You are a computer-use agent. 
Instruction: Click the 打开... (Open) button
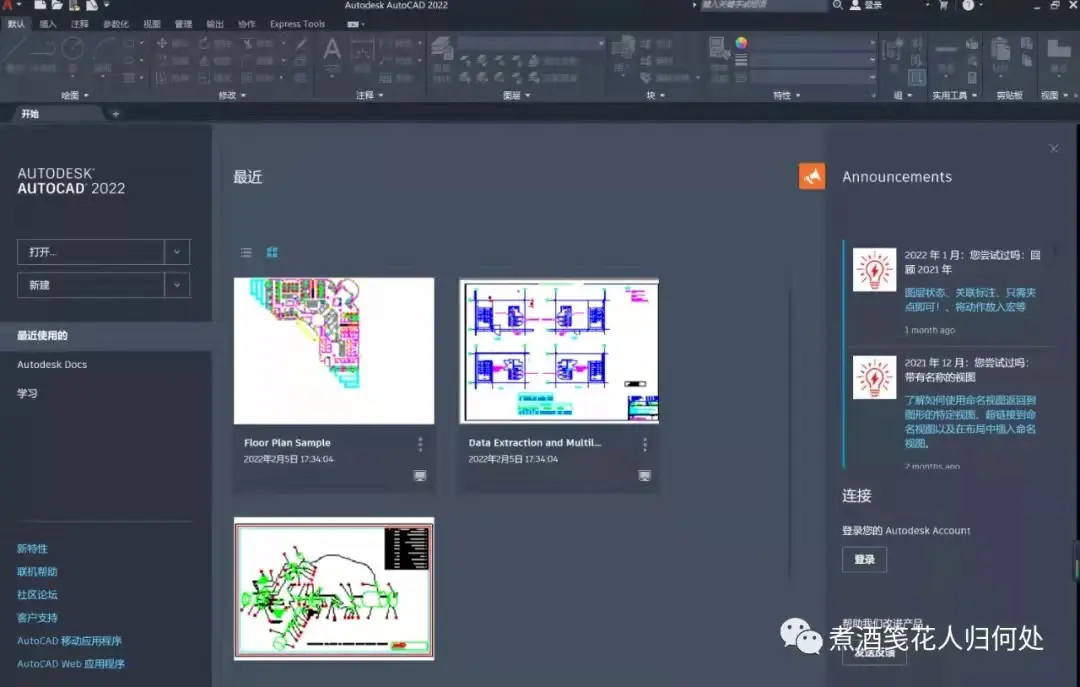[x=90, y=252]
